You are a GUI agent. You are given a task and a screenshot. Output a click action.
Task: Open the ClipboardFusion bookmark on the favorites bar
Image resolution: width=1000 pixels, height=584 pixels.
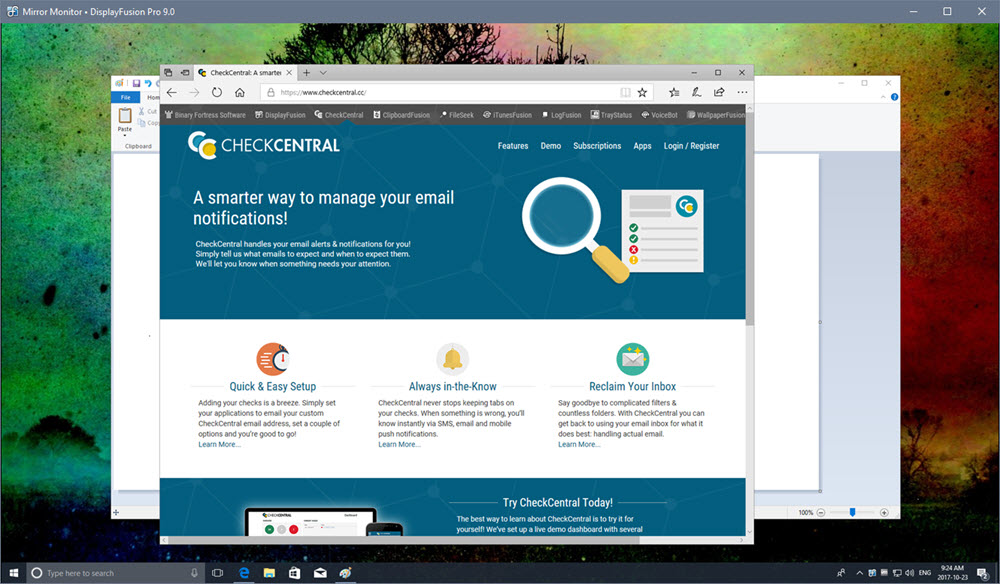401,114
